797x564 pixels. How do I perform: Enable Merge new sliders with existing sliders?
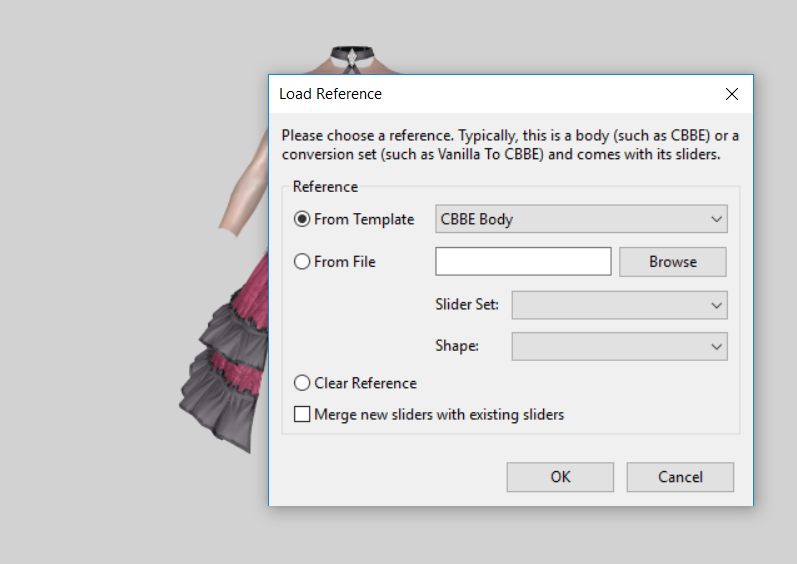coord(302,414)
